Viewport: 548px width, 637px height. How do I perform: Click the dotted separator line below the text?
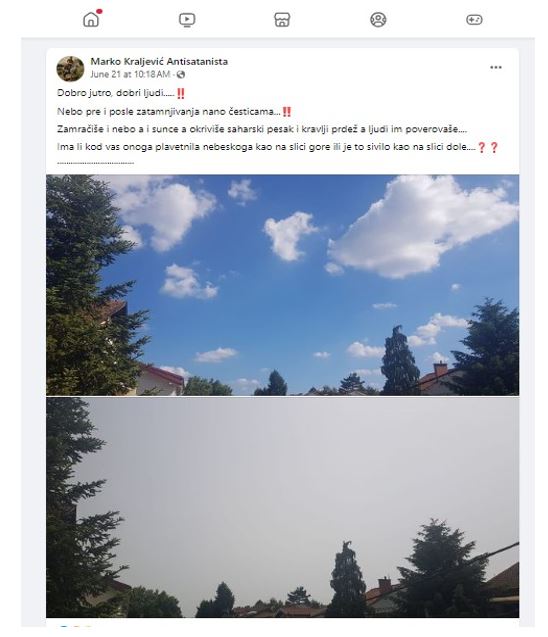pyautogui.click(x=95, y=163)
